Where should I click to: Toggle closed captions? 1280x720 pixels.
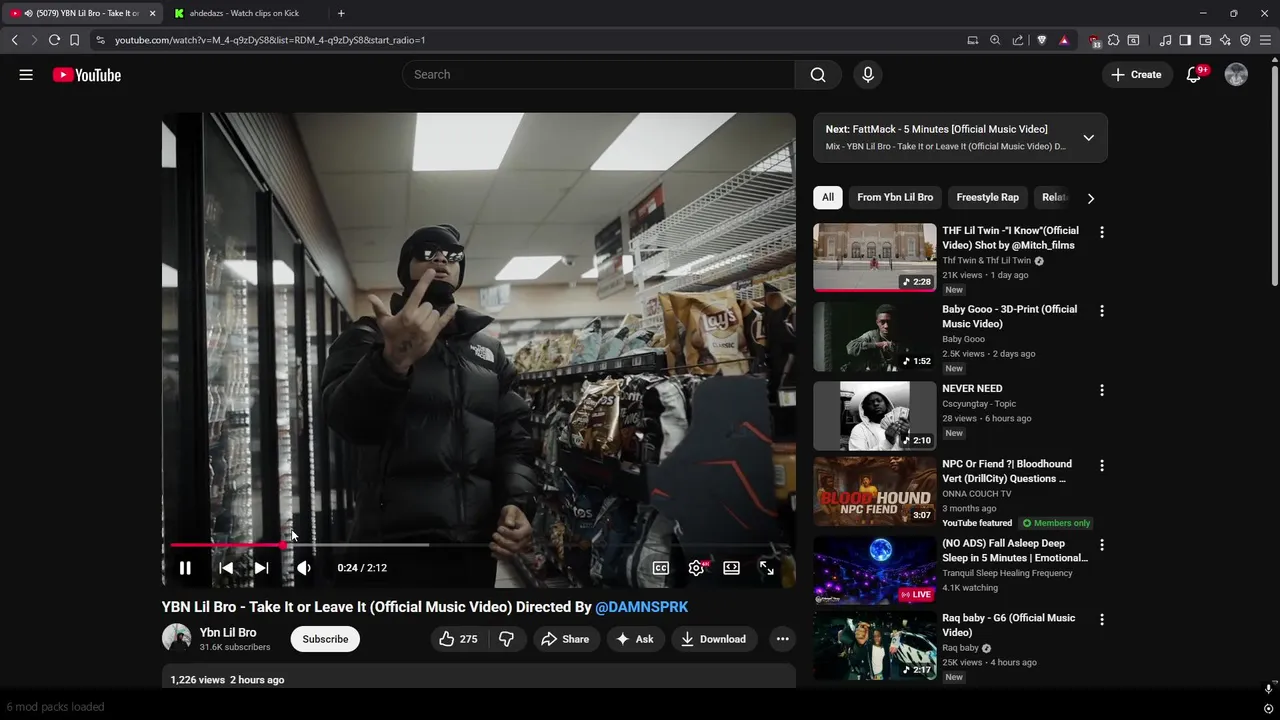(661, 568)
